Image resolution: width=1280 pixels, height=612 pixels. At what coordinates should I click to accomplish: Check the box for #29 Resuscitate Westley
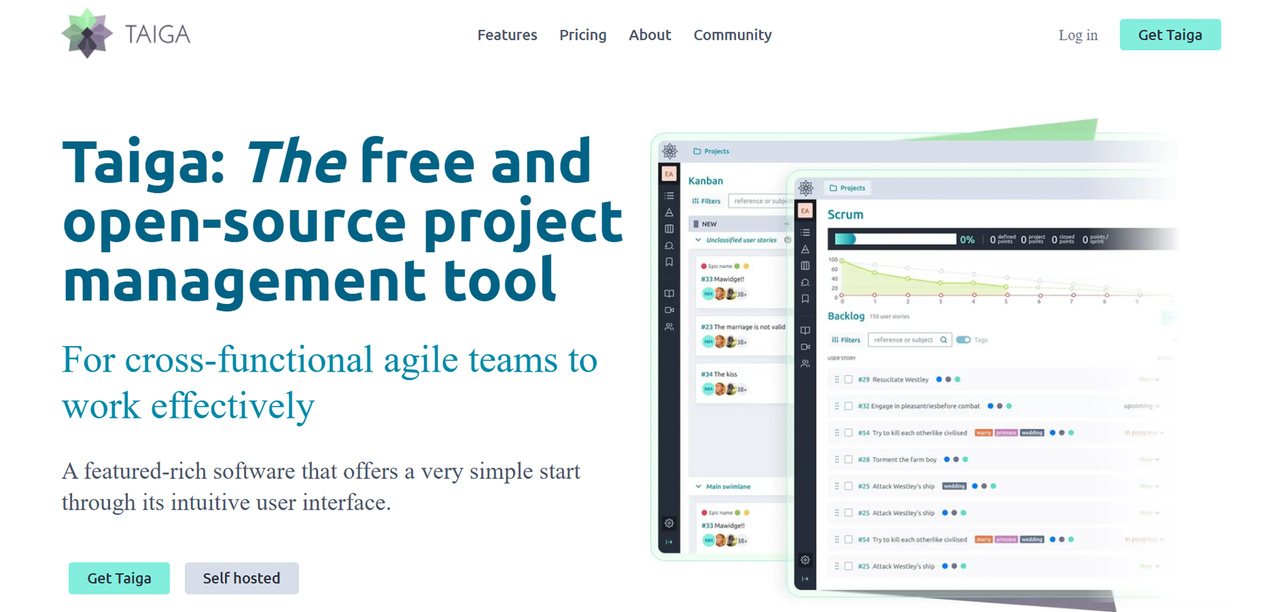tap(848, 380)
